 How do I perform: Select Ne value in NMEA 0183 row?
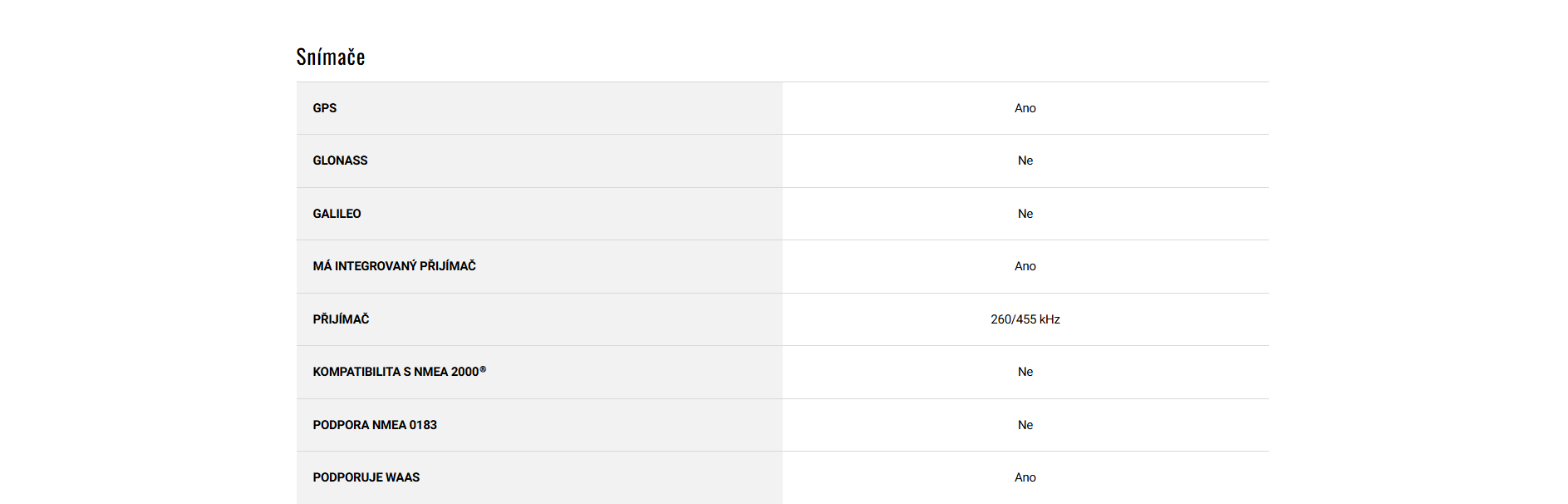point(1025,425)
